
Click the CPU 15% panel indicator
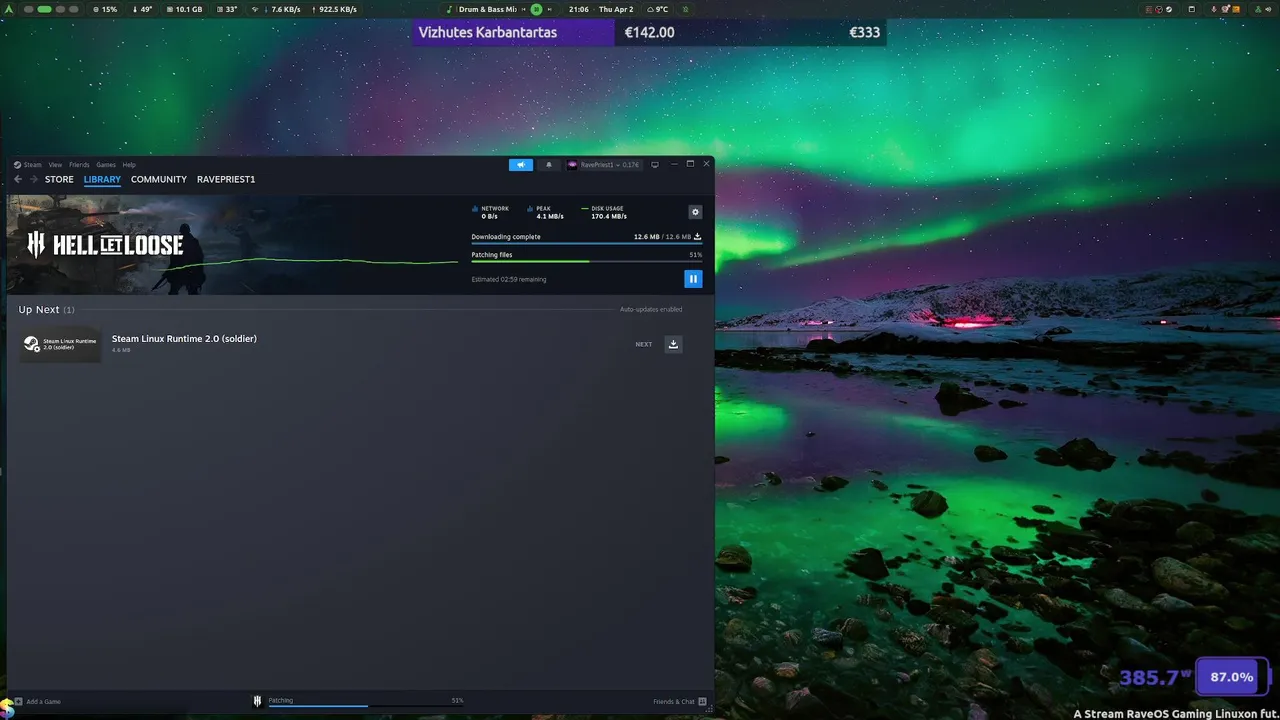[x=105, y=9]
